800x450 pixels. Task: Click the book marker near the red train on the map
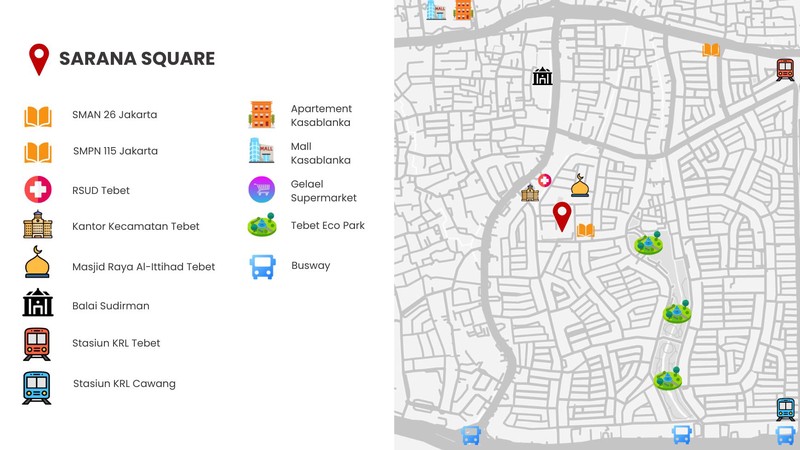tap(711, 49)
